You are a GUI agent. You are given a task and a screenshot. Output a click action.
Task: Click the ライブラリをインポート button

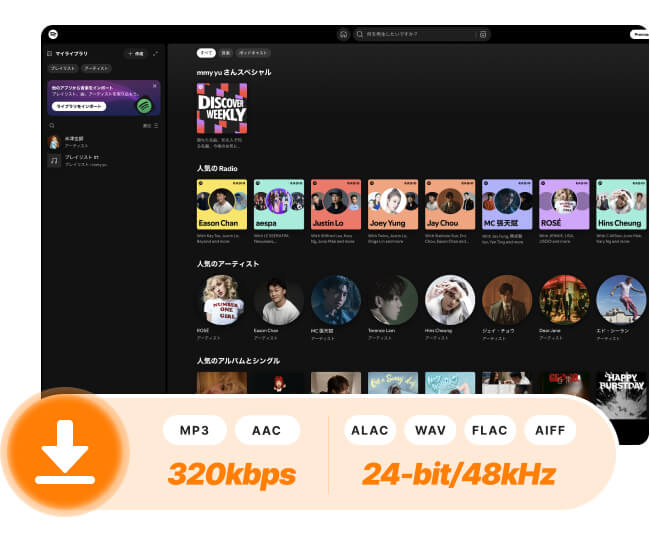pyautogui.click(x=79, y=107)
